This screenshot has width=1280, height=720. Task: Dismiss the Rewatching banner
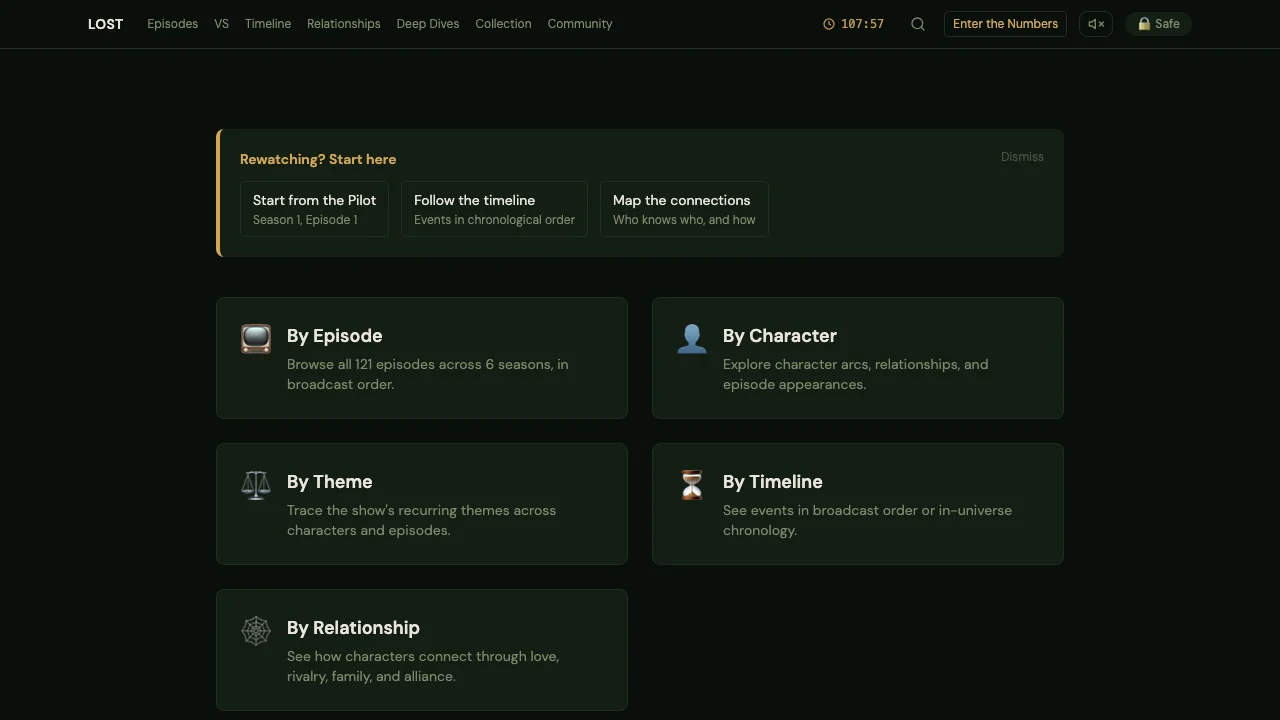(1022, 157)
